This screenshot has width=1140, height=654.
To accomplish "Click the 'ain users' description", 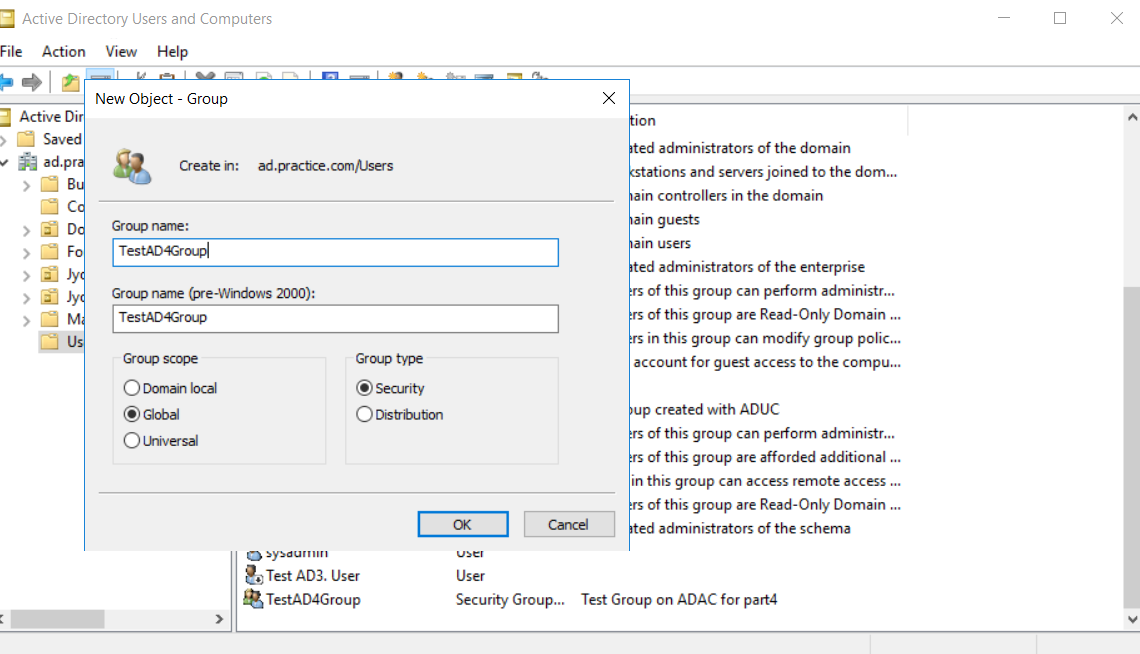I will click(x=660, y=243).
